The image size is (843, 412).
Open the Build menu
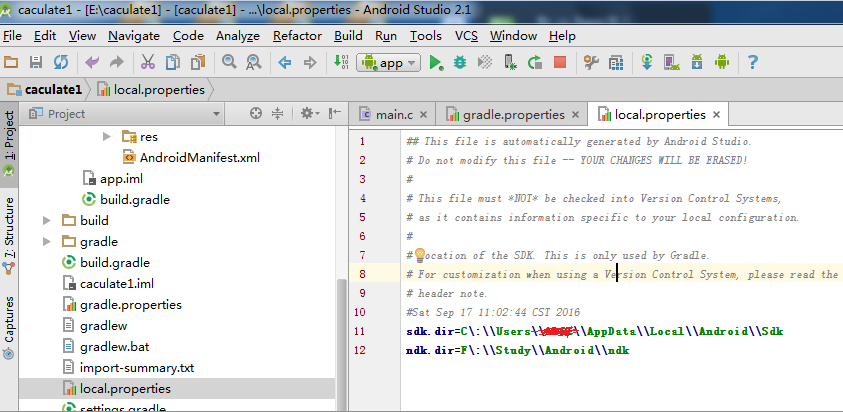(x=348, y=36)
